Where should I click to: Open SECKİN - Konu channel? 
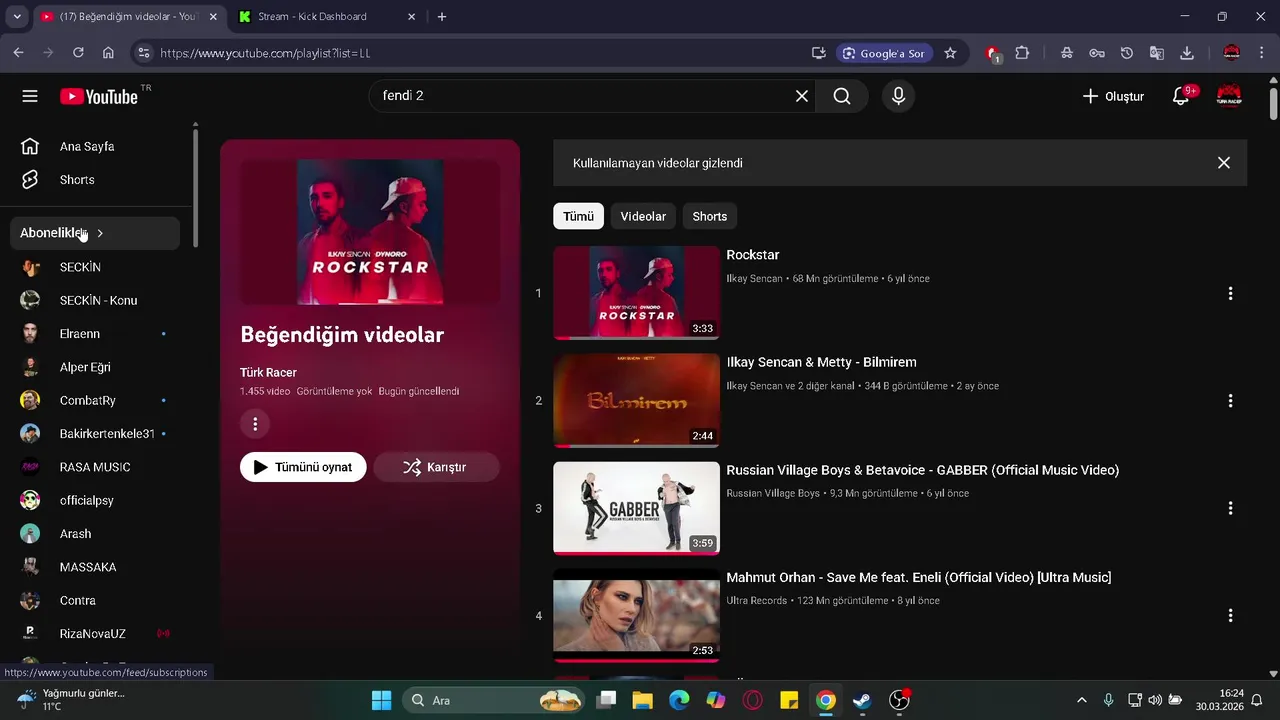click(97, 300)
